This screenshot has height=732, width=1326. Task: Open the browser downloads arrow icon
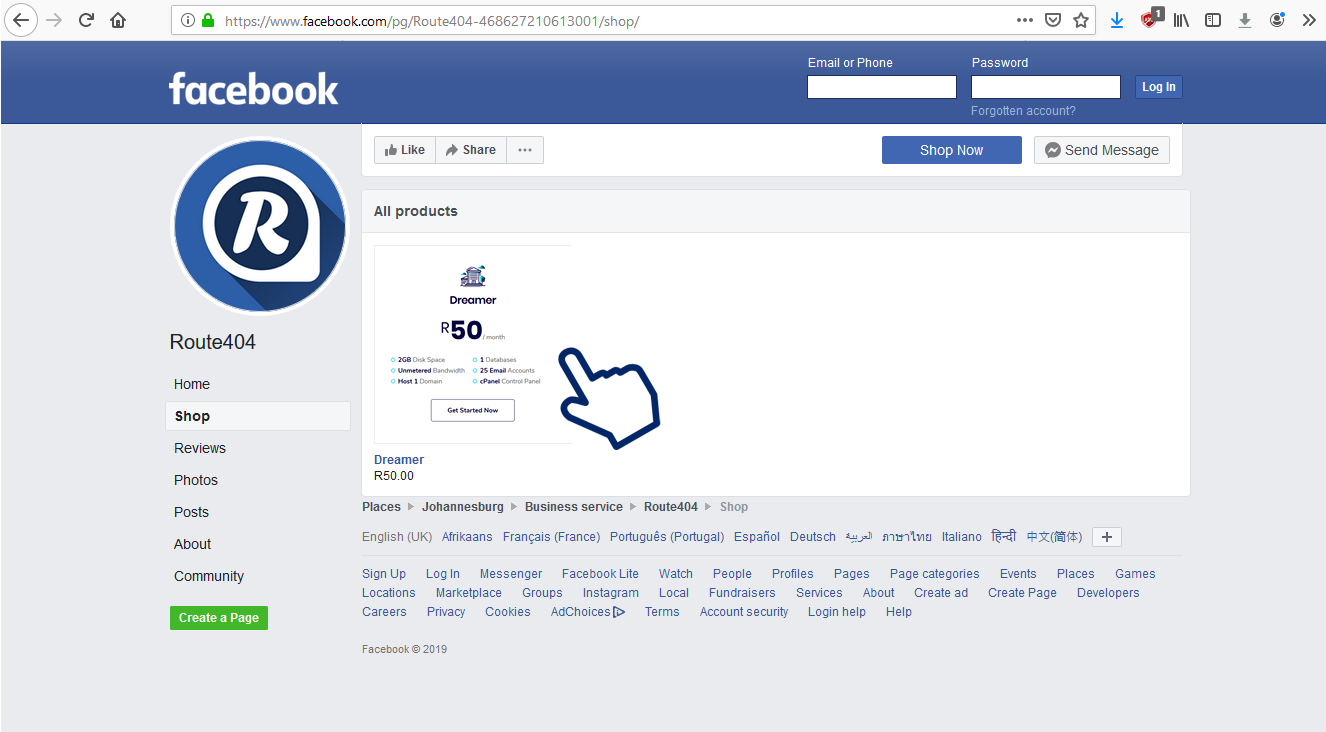[x=1117, y=20]
